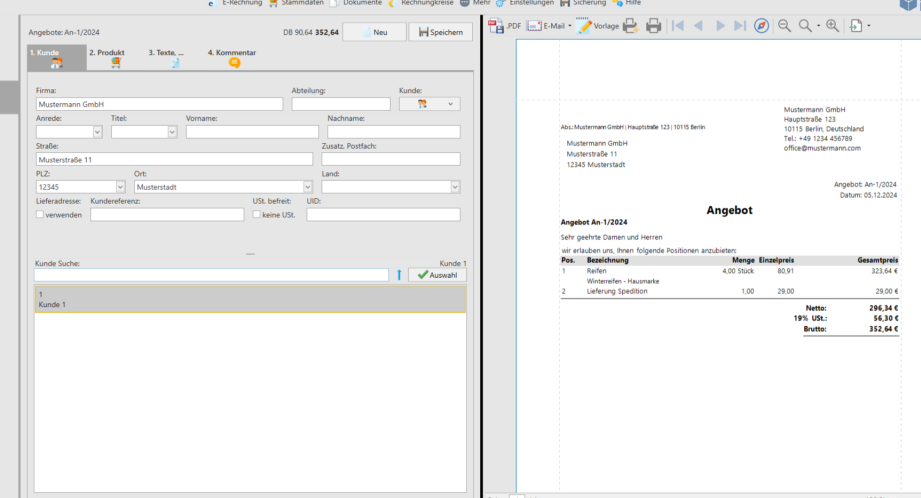The width and height of the screenshot is (921, 498).
Task: Open the Vorlage template editor
Action: coord(598,25)
